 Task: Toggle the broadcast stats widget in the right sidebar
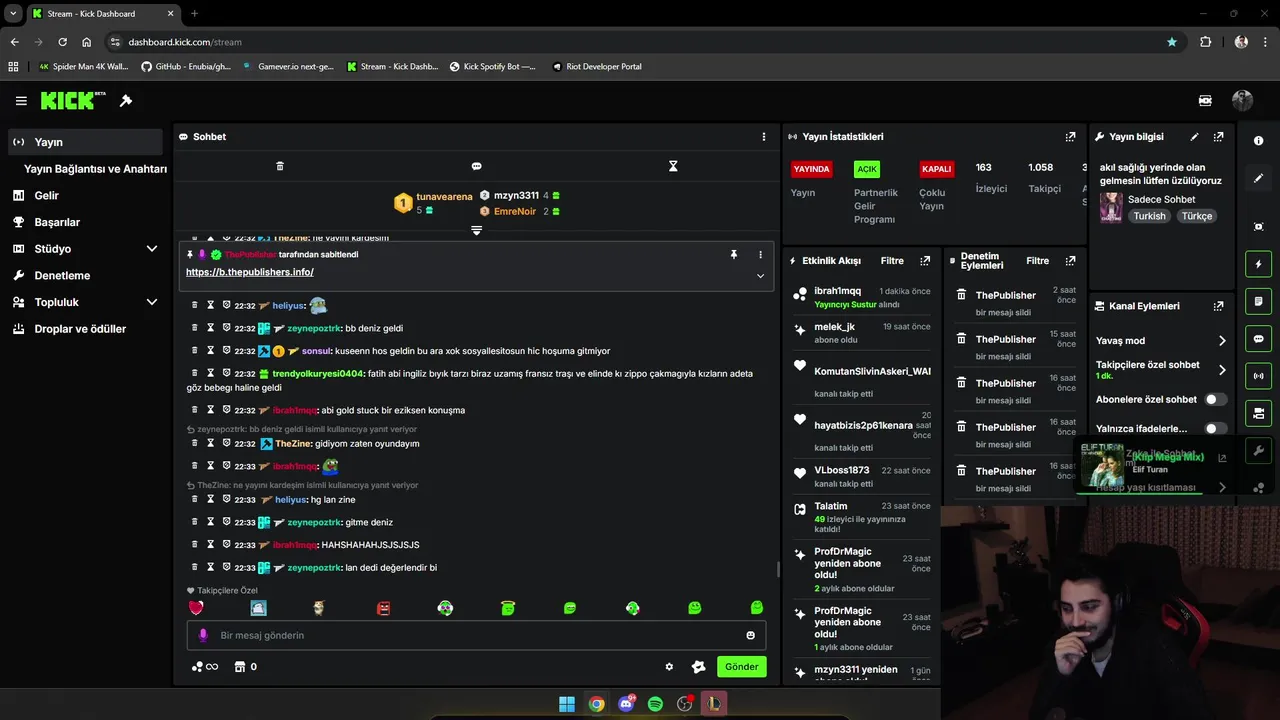coord(1259,376)
